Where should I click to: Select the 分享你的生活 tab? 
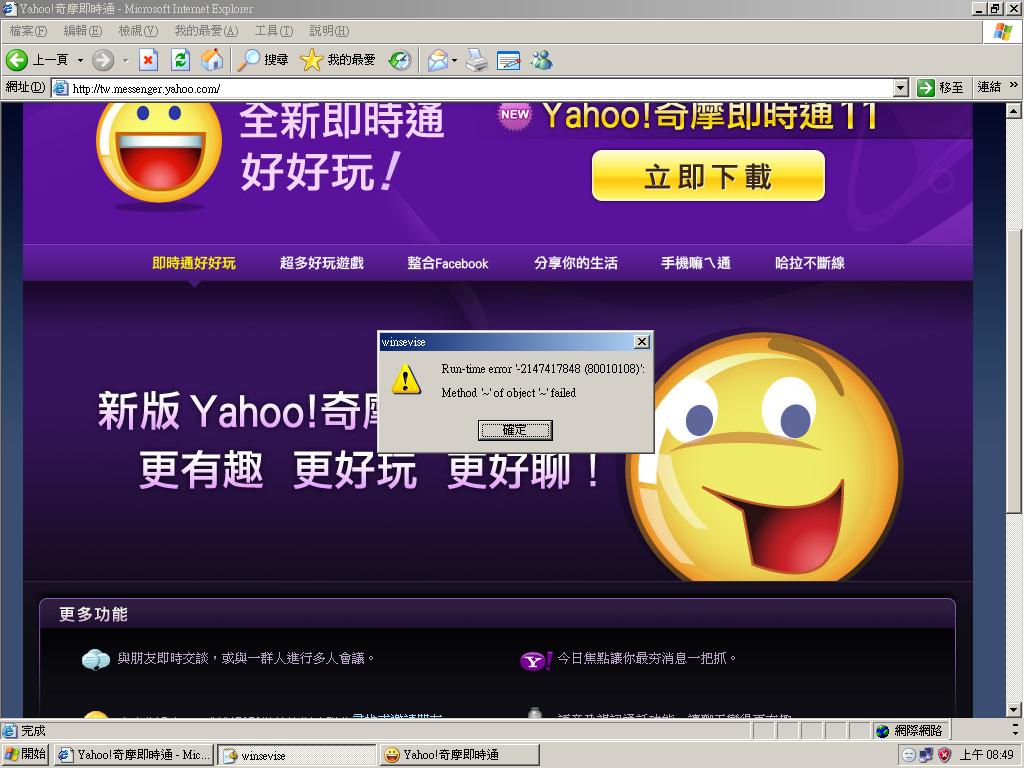[x=575, y=263]
